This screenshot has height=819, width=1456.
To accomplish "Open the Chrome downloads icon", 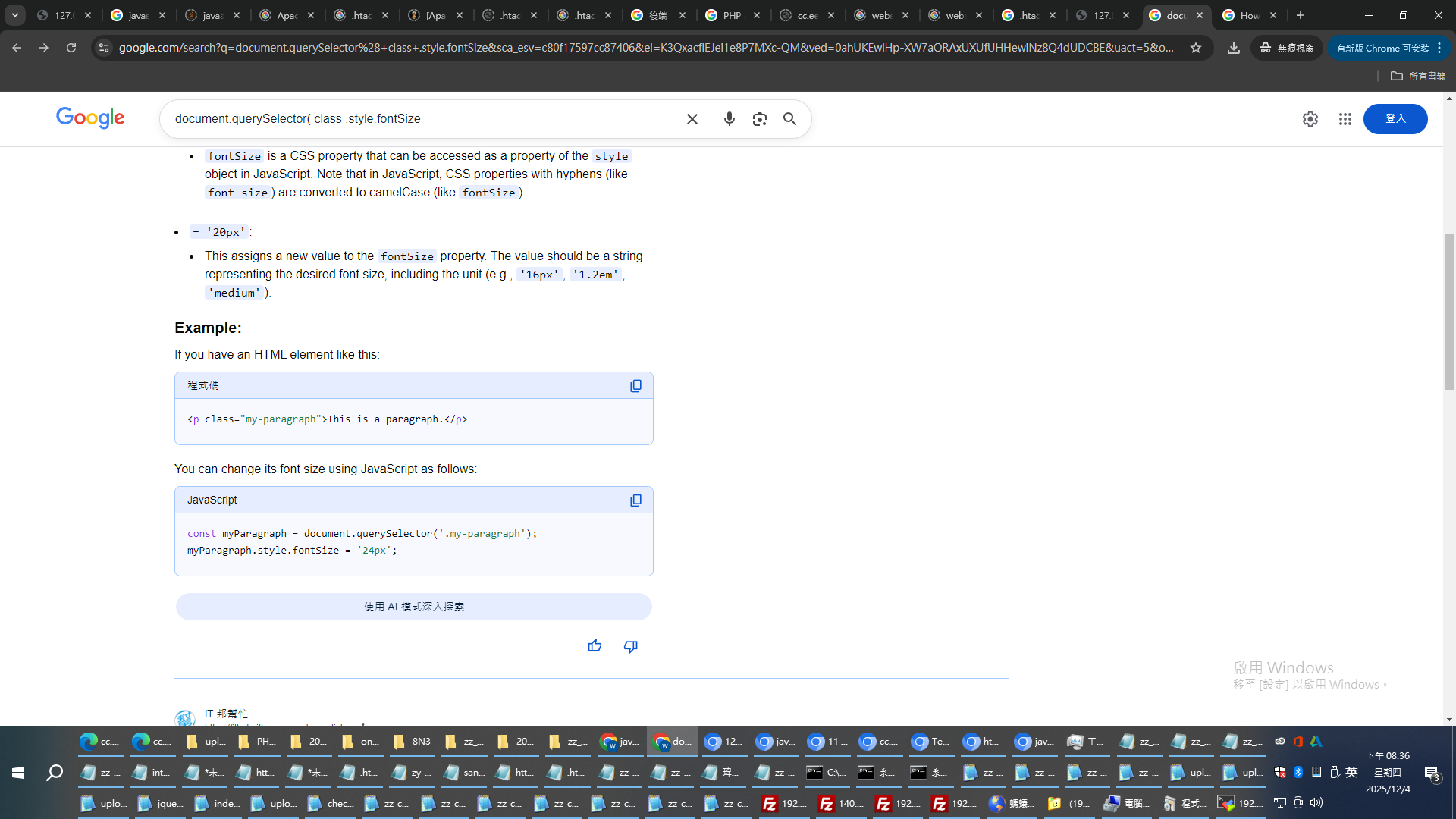I will [x=1234, y=48].
